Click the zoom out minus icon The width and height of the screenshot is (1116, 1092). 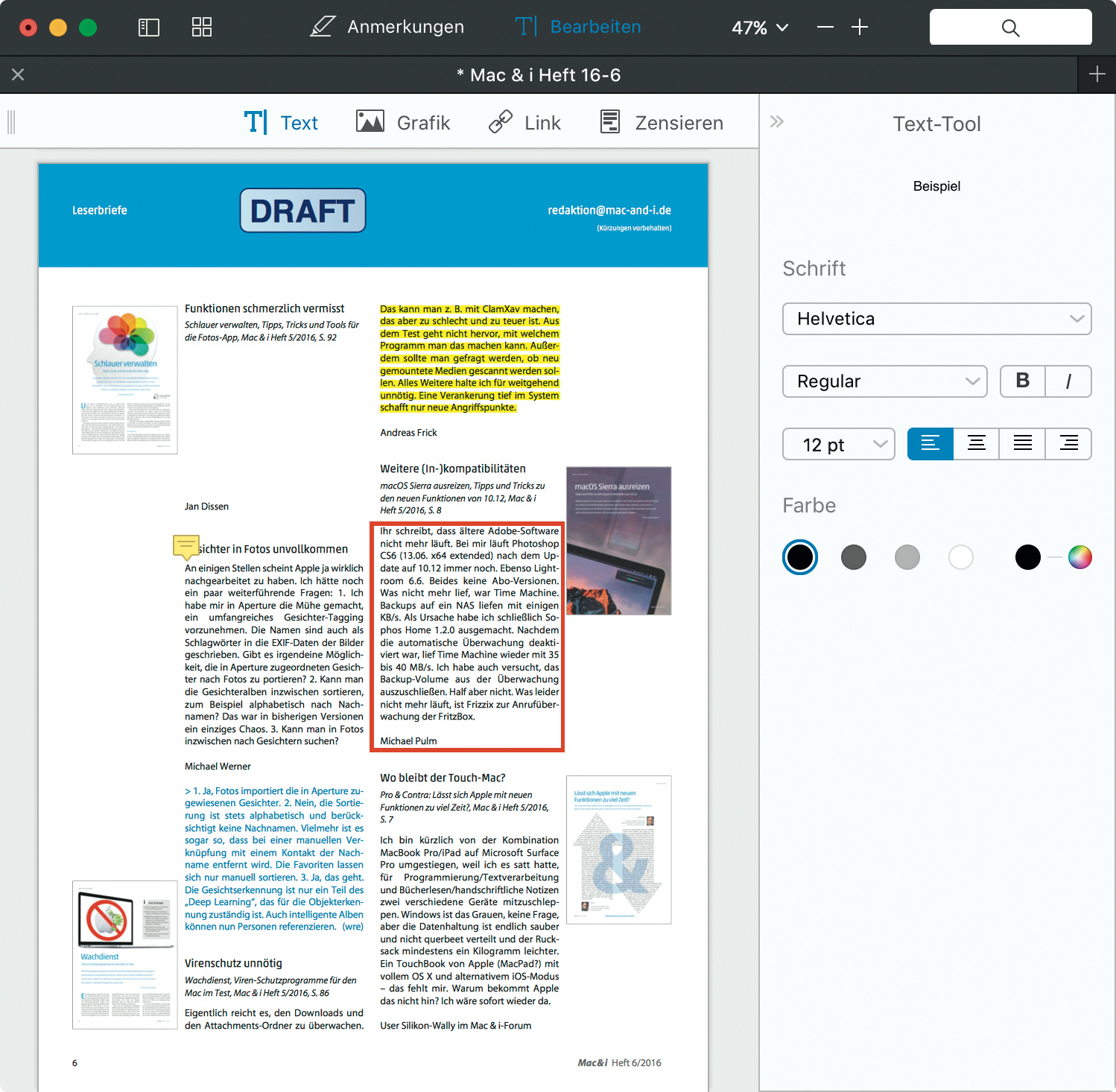click(825, 28)
